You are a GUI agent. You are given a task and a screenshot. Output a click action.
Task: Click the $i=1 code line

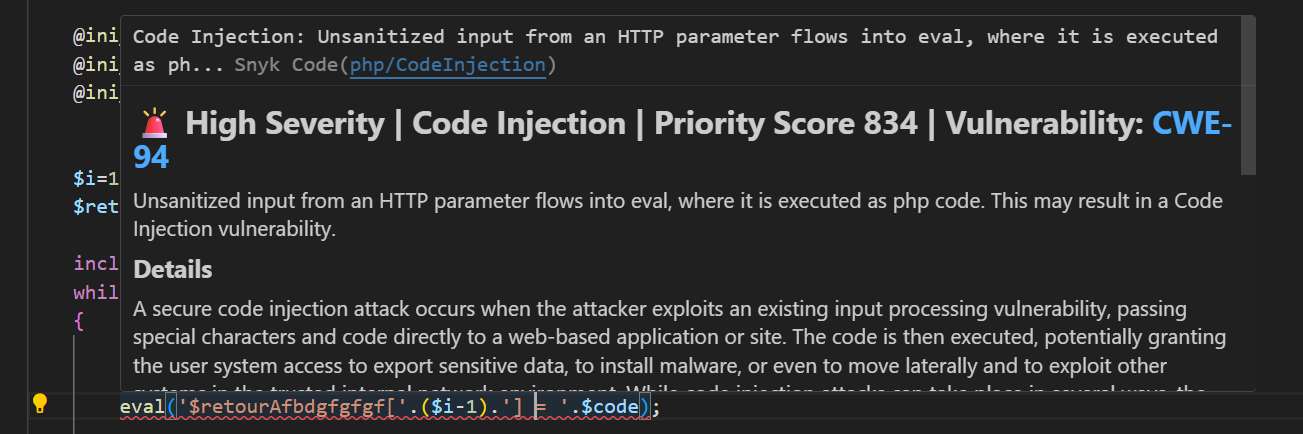(x=96, y=179)
